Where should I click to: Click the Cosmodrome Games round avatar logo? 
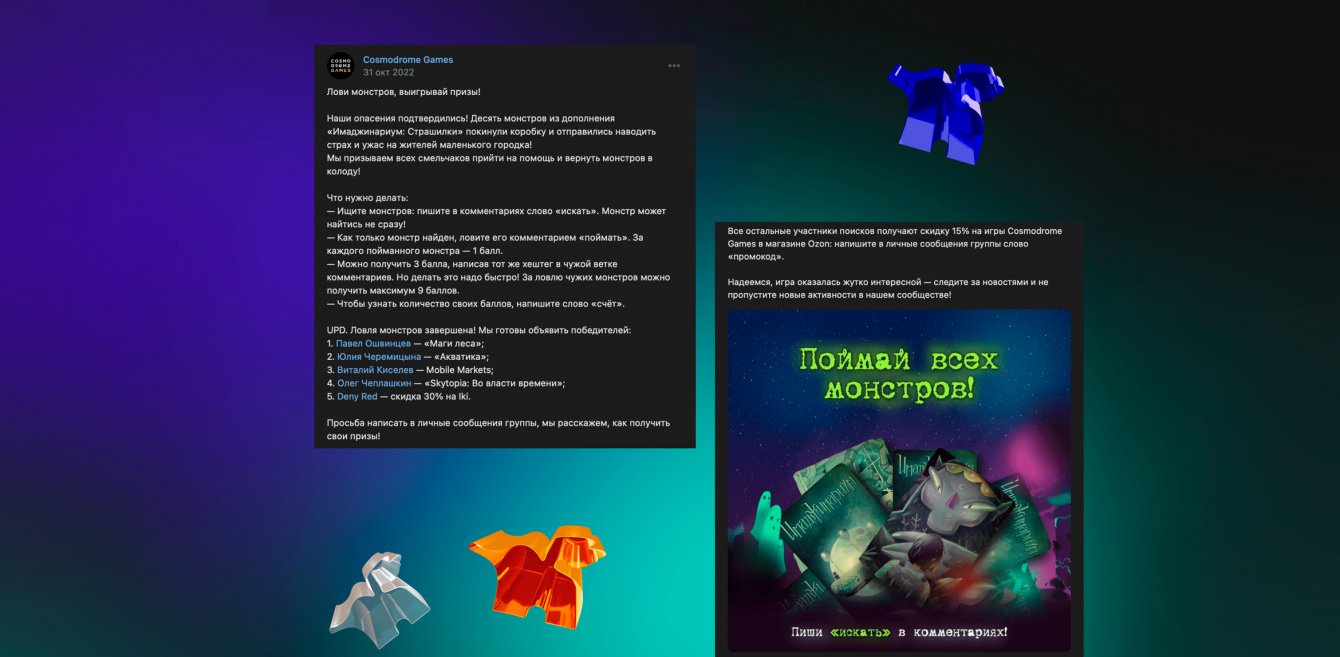tap(340, 66)
